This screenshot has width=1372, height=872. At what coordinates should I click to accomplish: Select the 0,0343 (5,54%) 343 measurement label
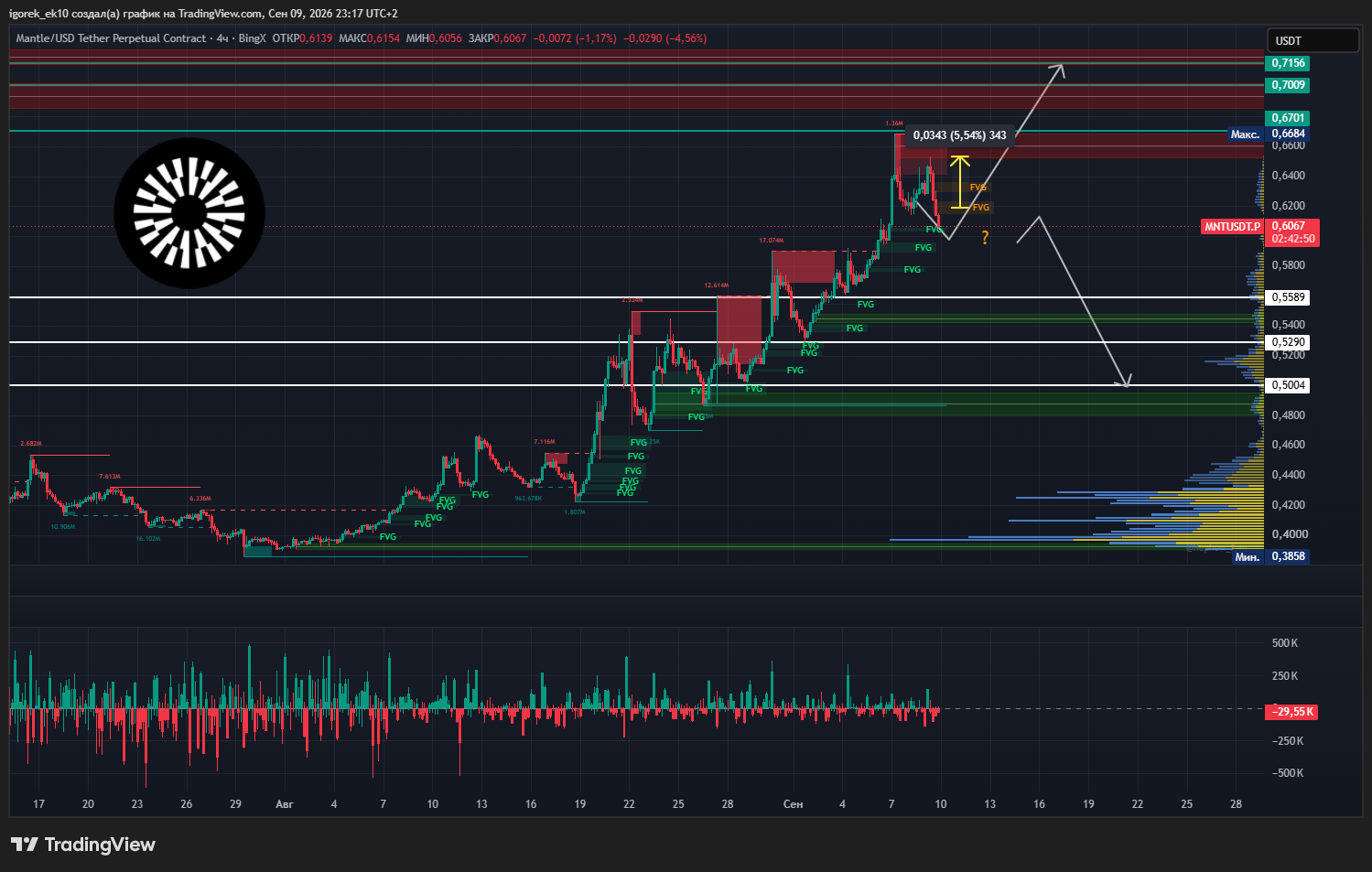tap(959, 135)
